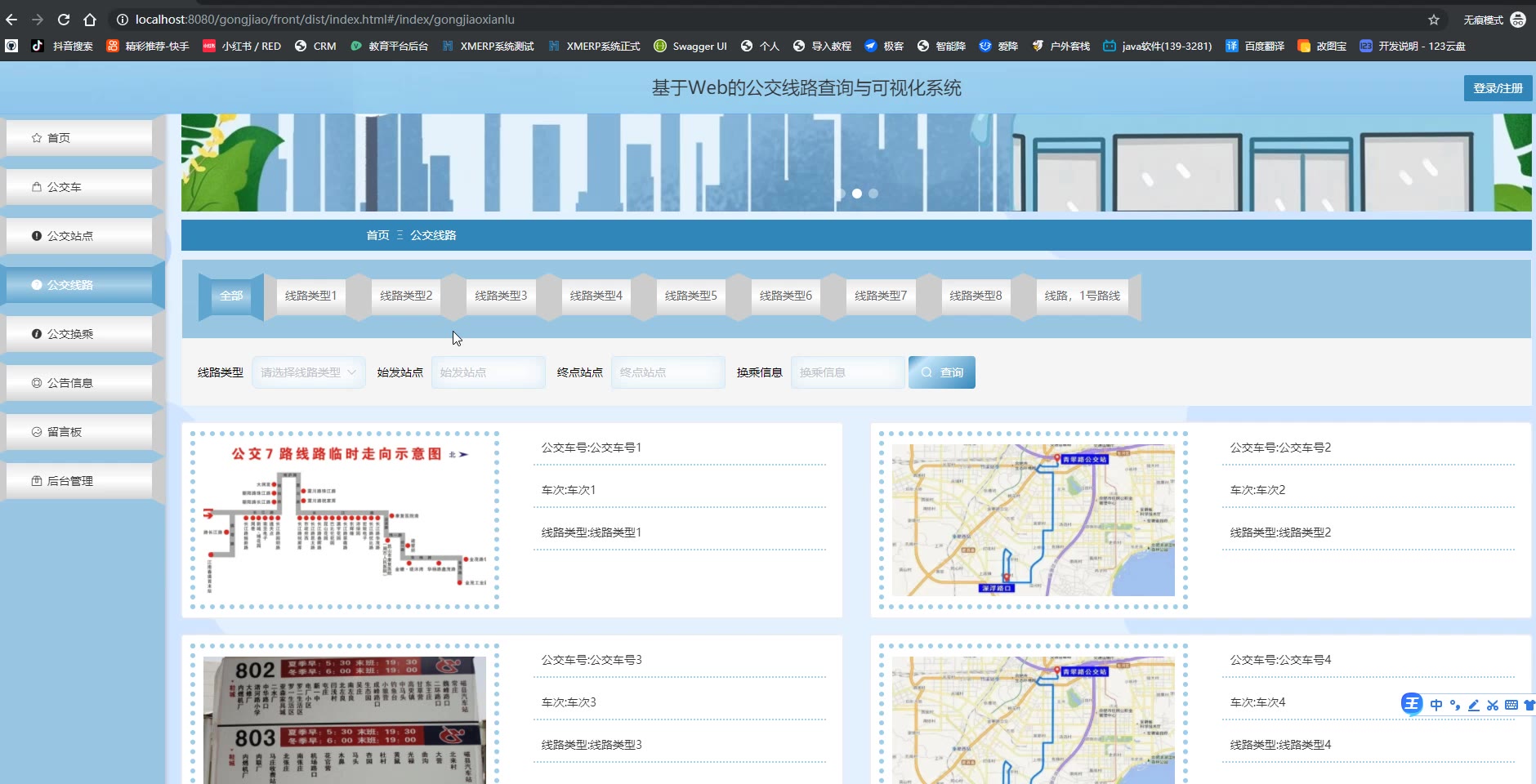Image resolution: width=1536 pixels, height=784 pixels.
Task: Open the 百度翻译 bookmark
Action: click(1255, 47)
